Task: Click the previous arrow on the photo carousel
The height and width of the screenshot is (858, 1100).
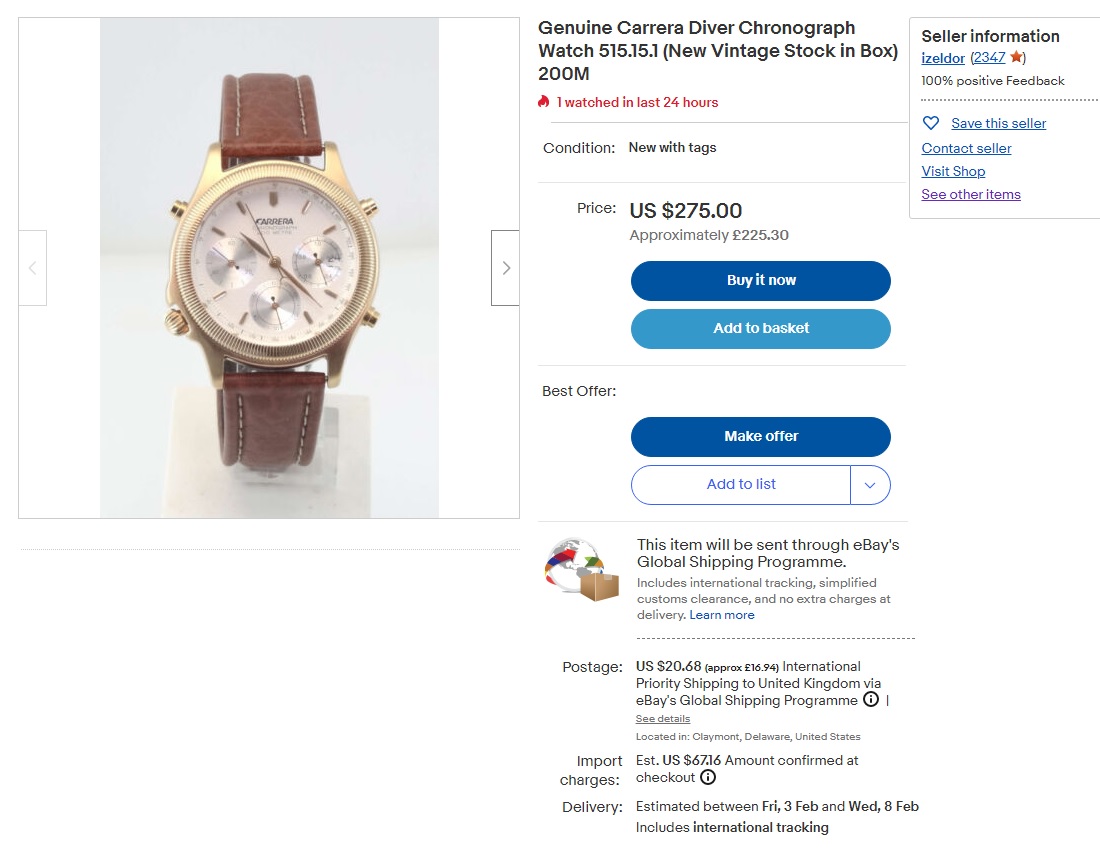Action: (x=33, y=267)
